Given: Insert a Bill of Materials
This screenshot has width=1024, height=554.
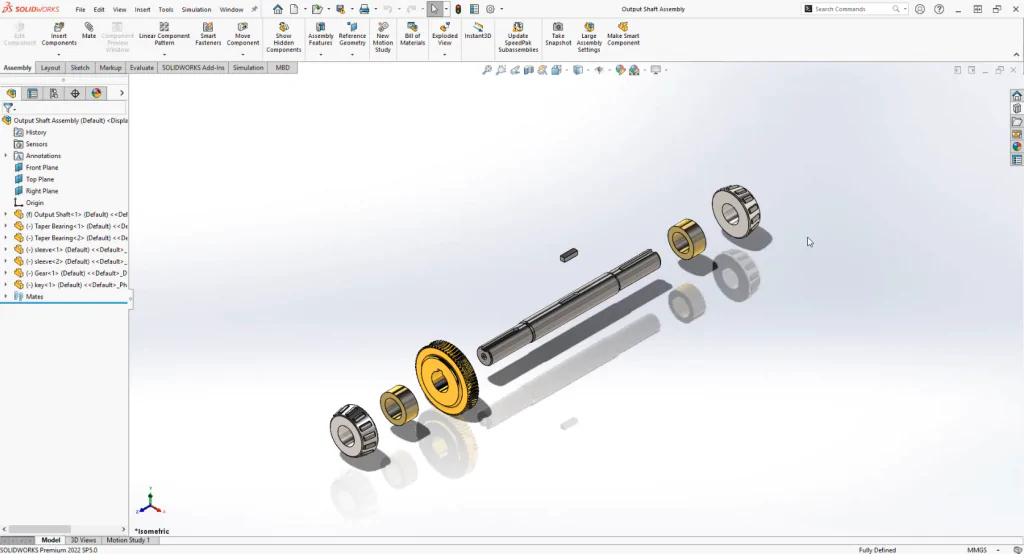Looking at the screenshot, I should (x=412, y=35).
